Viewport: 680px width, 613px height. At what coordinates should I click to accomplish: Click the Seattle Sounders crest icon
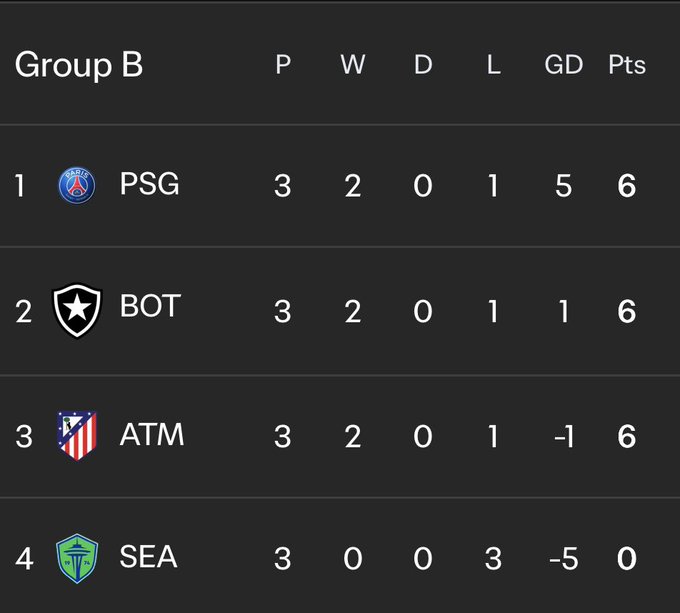pyautogui.click(x=77, y=558)
